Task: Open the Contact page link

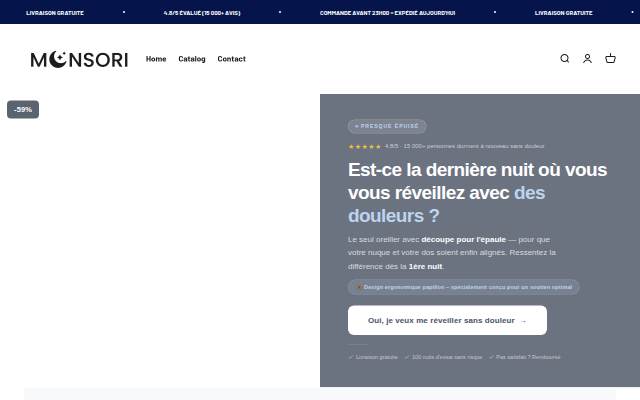Action: [231, 59]
